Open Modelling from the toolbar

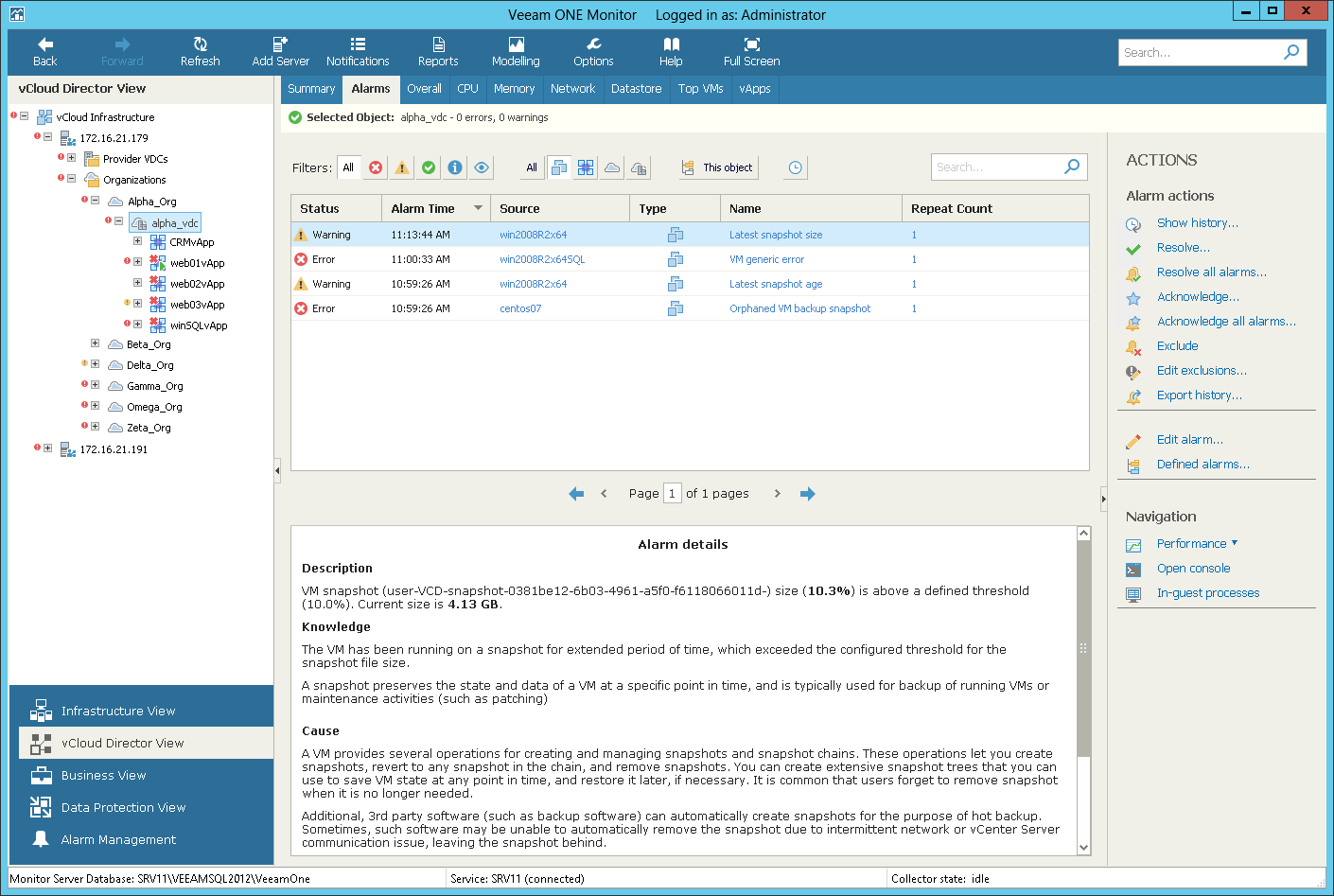[516, 52]
